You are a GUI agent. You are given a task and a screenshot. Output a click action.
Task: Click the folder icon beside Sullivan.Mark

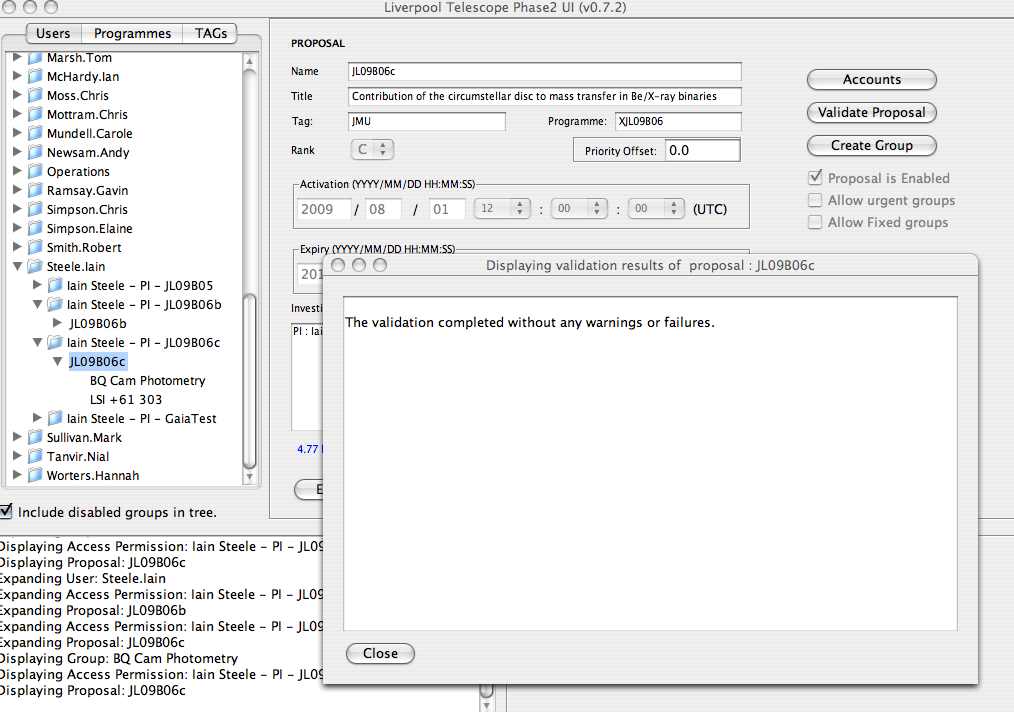pyautogui.click(x=36, y=438)
